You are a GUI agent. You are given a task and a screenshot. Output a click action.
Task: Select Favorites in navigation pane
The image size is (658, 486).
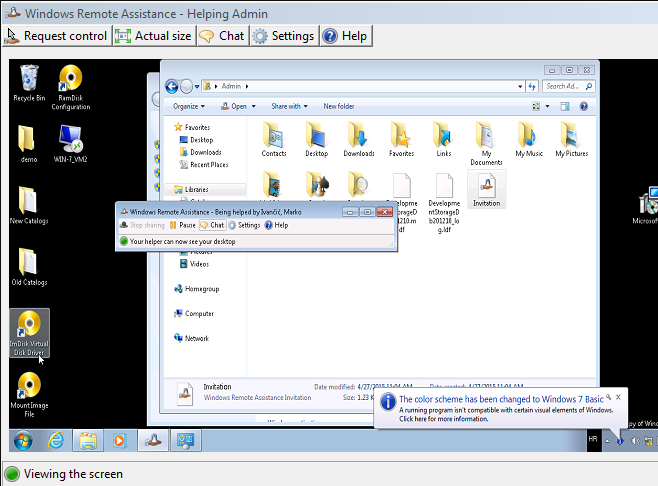pos(193,127)
